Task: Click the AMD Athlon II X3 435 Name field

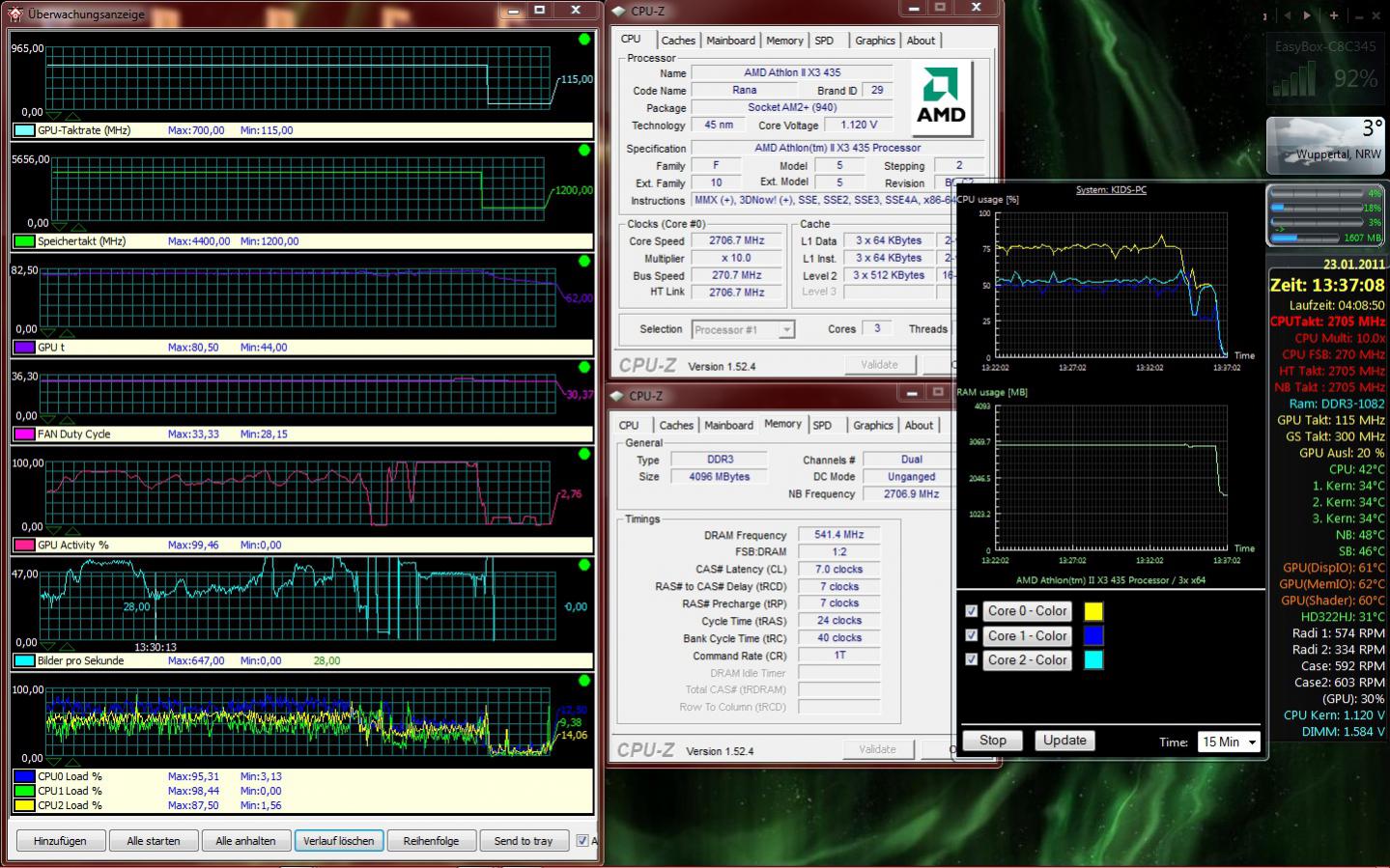Action: point(792,72)
